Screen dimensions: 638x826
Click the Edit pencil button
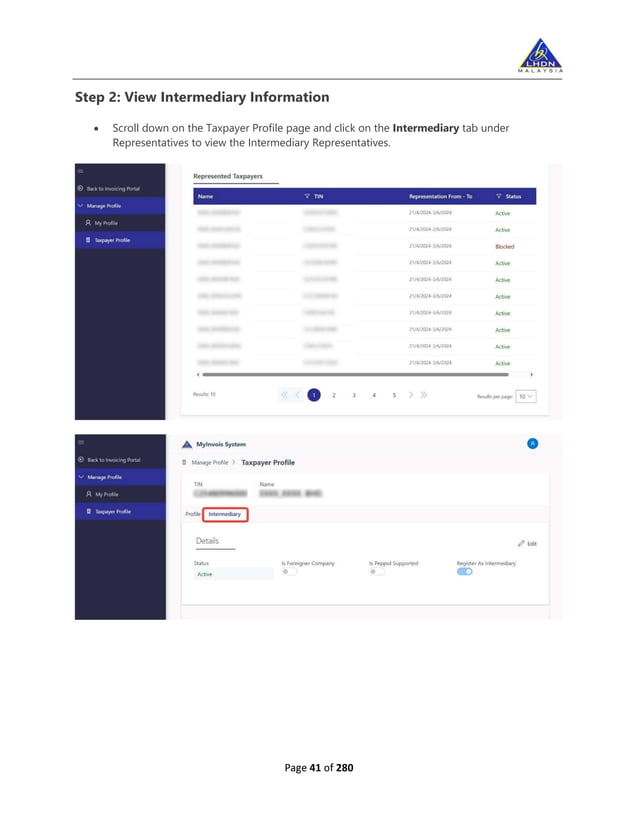coord(527,544)
